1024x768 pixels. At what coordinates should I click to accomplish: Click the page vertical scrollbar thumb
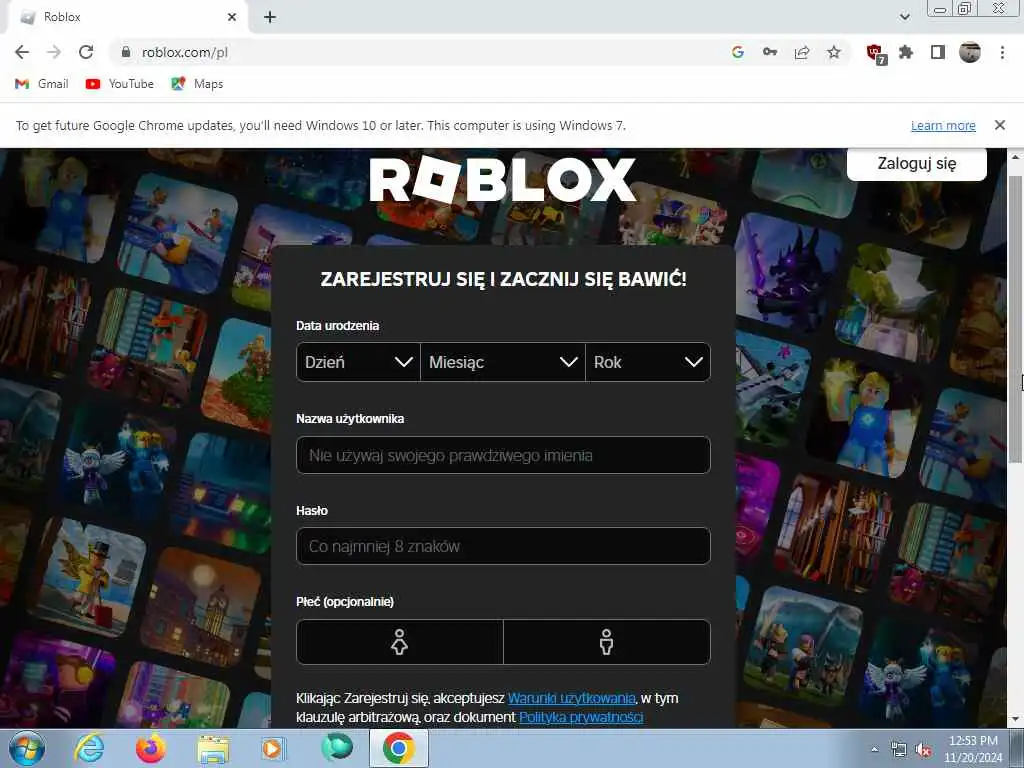1015,320
